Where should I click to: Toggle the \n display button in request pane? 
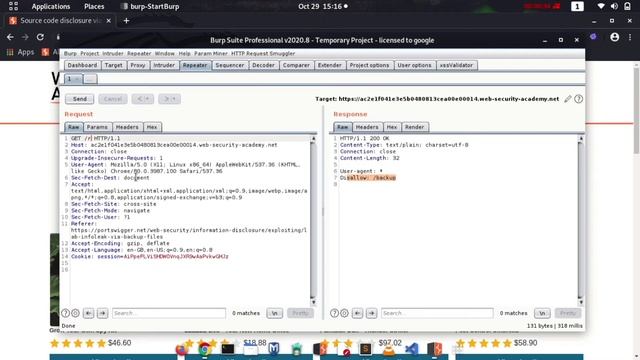[x=275, y=313]
